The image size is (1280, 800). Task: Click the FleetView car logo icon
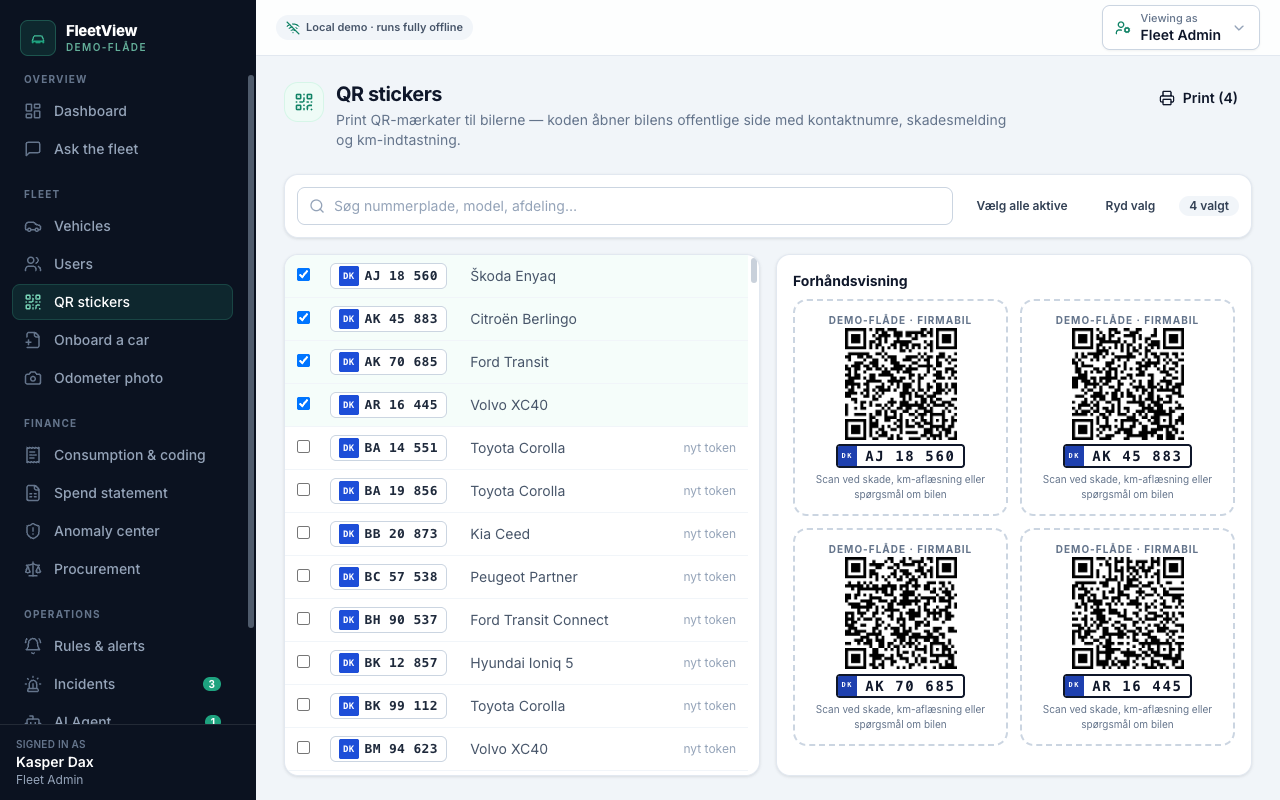click(38, 38)
